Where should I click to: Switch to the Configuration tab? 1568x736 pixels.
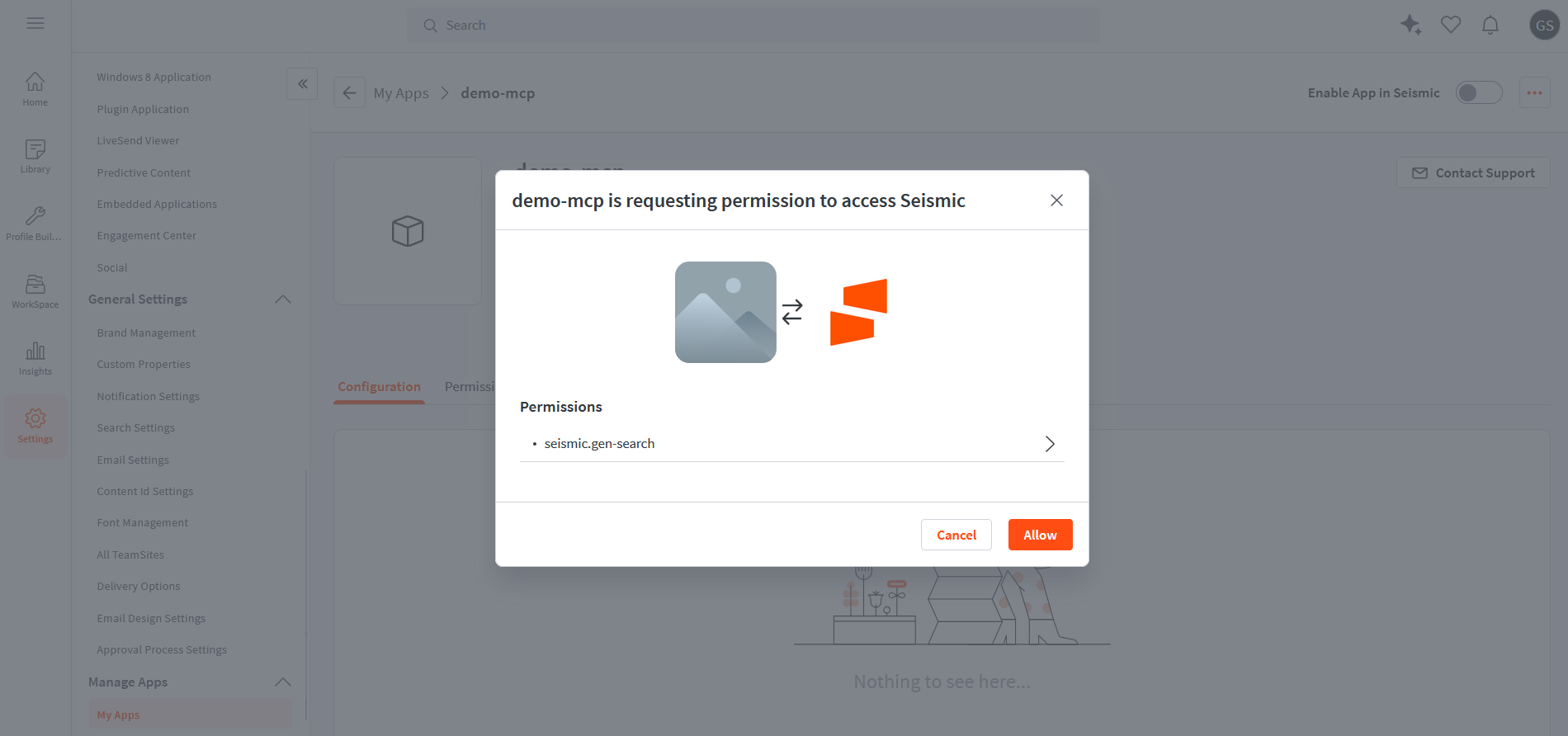point(379,386)
